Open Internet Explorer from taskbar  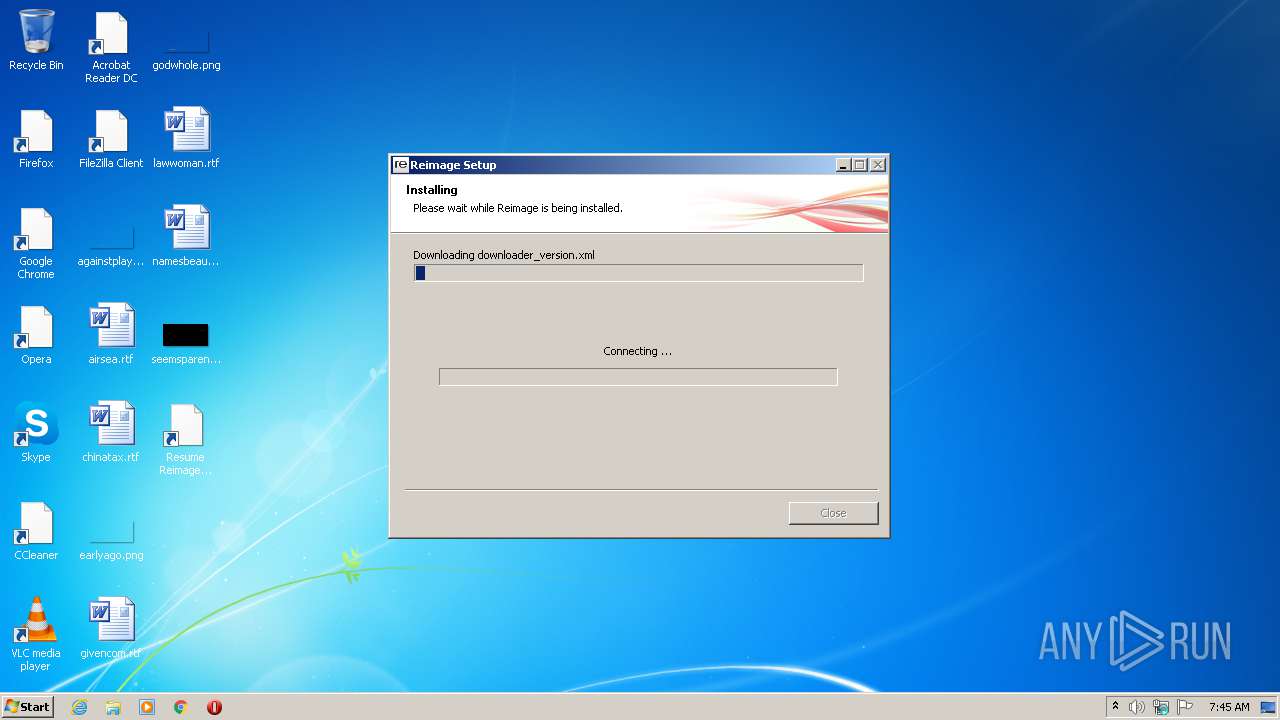tap(79, 707)
